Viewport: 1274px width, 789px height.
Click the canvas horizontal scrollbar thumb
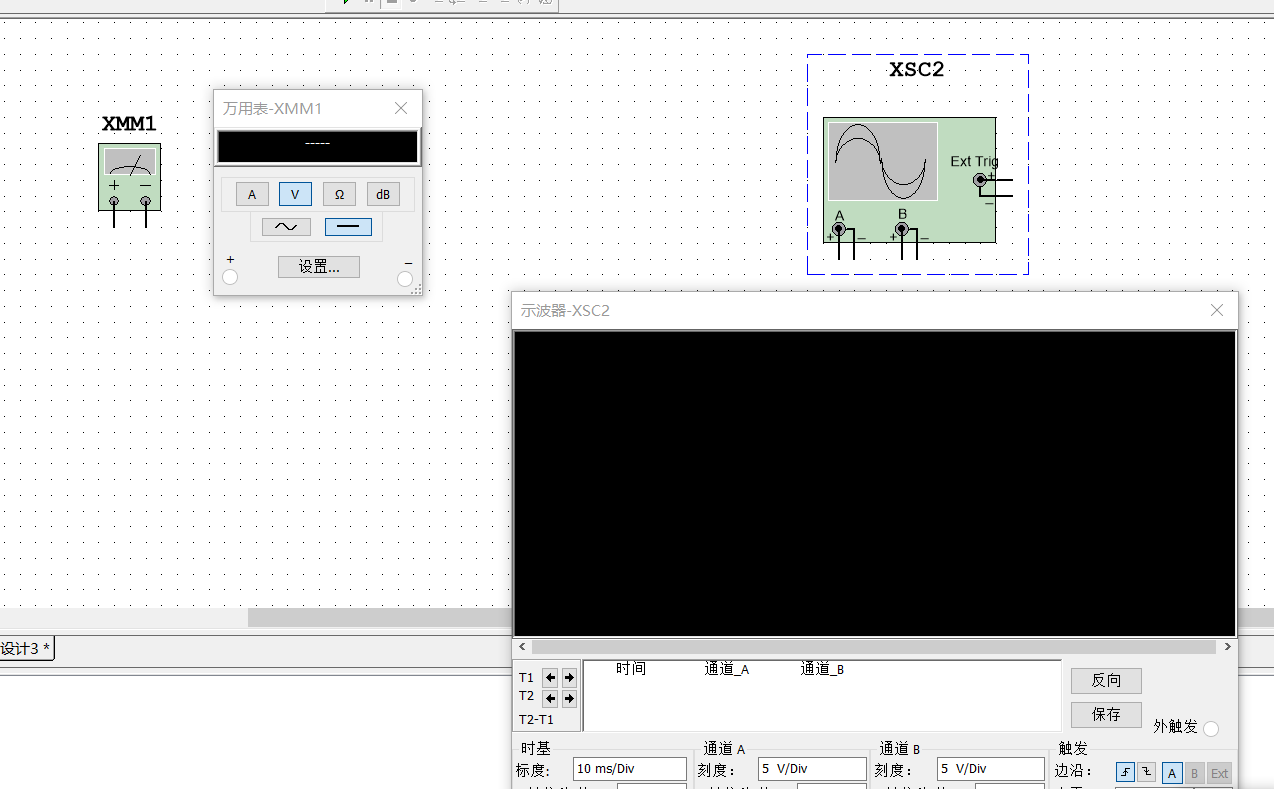tap(380, 618)
